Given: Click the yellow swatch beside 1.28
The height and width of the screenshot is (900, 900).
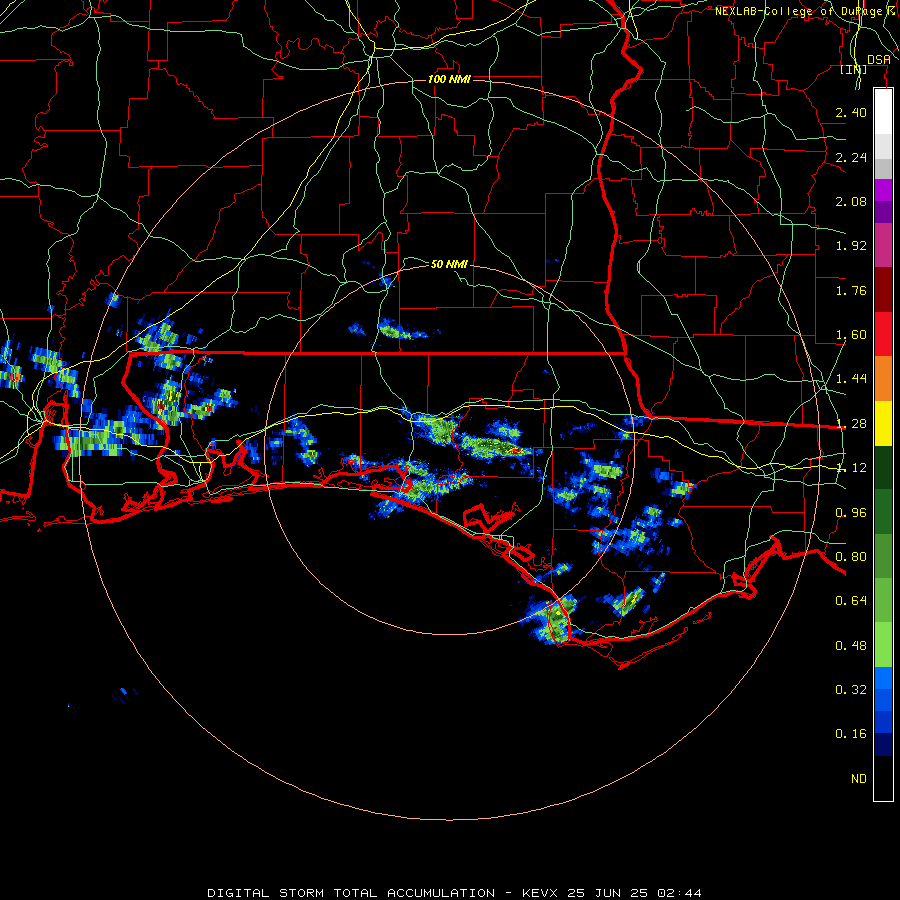Looking at the screenshot, I should [883, 424].
